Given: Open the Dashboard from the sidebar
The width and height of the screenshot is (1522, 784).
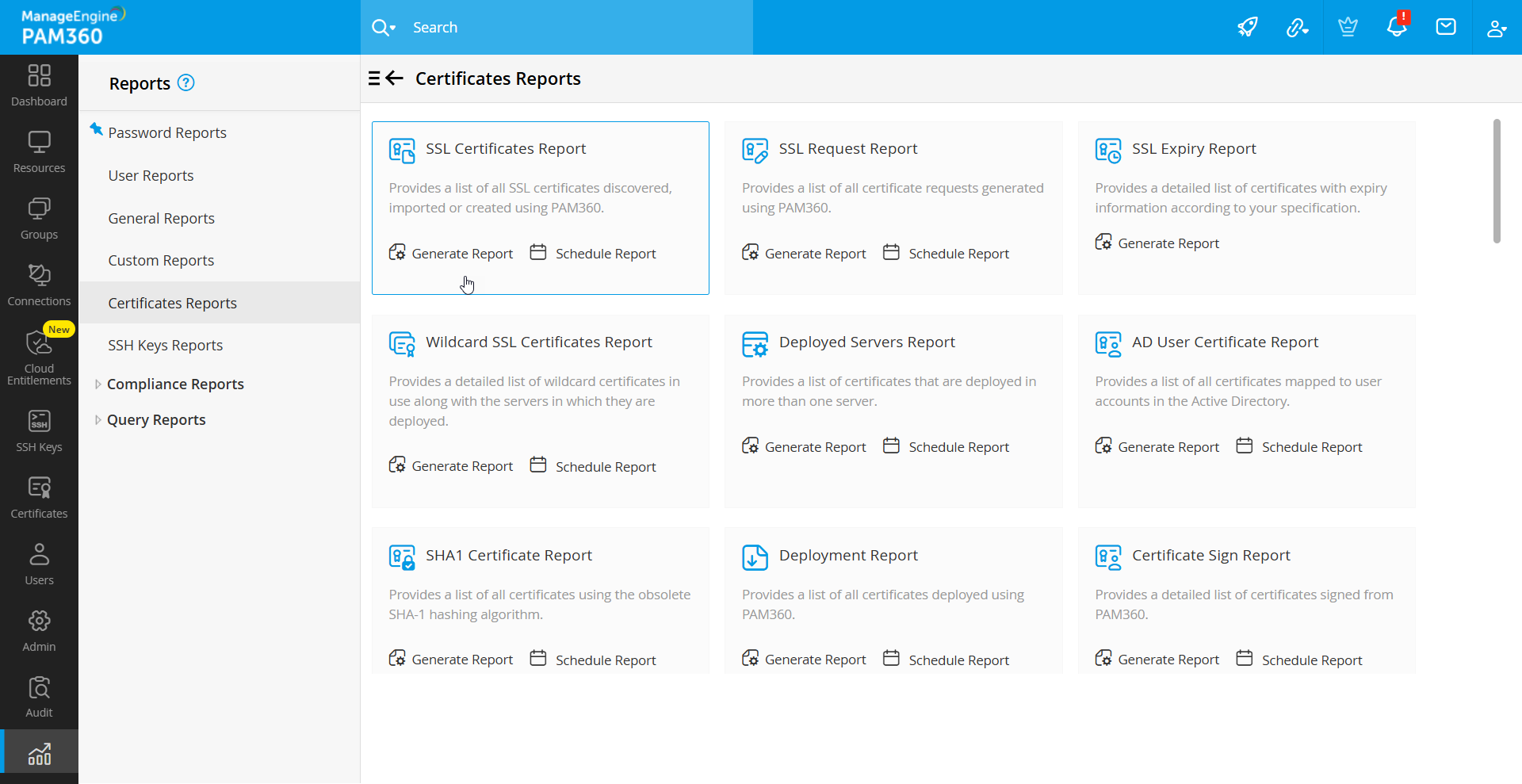Looking at the screenshot, I should click(x=38, y=83).
